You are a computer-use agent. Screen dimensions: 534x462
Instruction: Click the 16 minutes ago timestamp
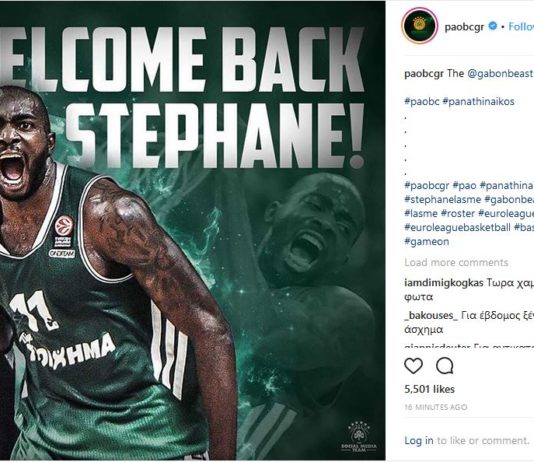pyautogui.click(x=436, y=407)
